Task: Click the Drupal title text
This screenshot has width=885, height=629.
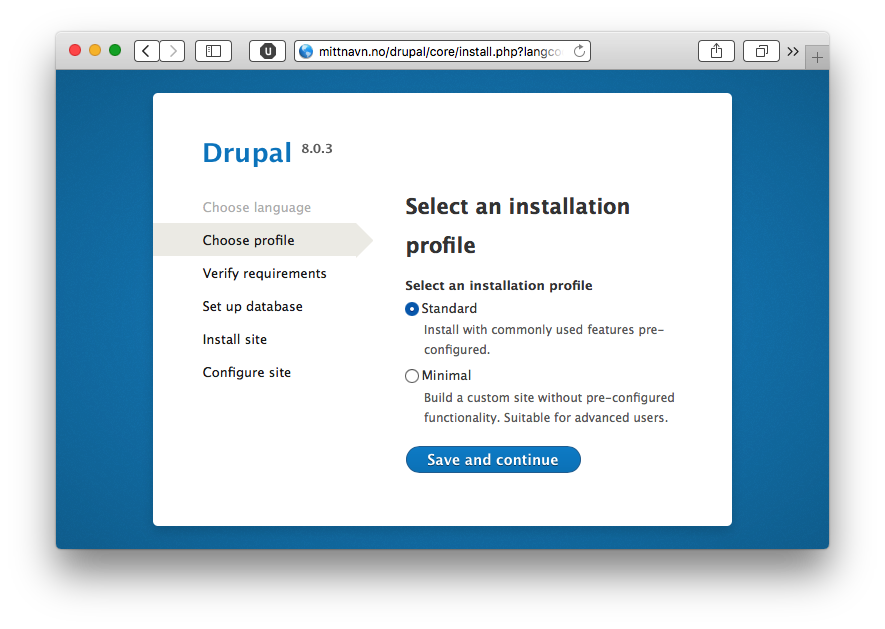Action: (247, 152)
